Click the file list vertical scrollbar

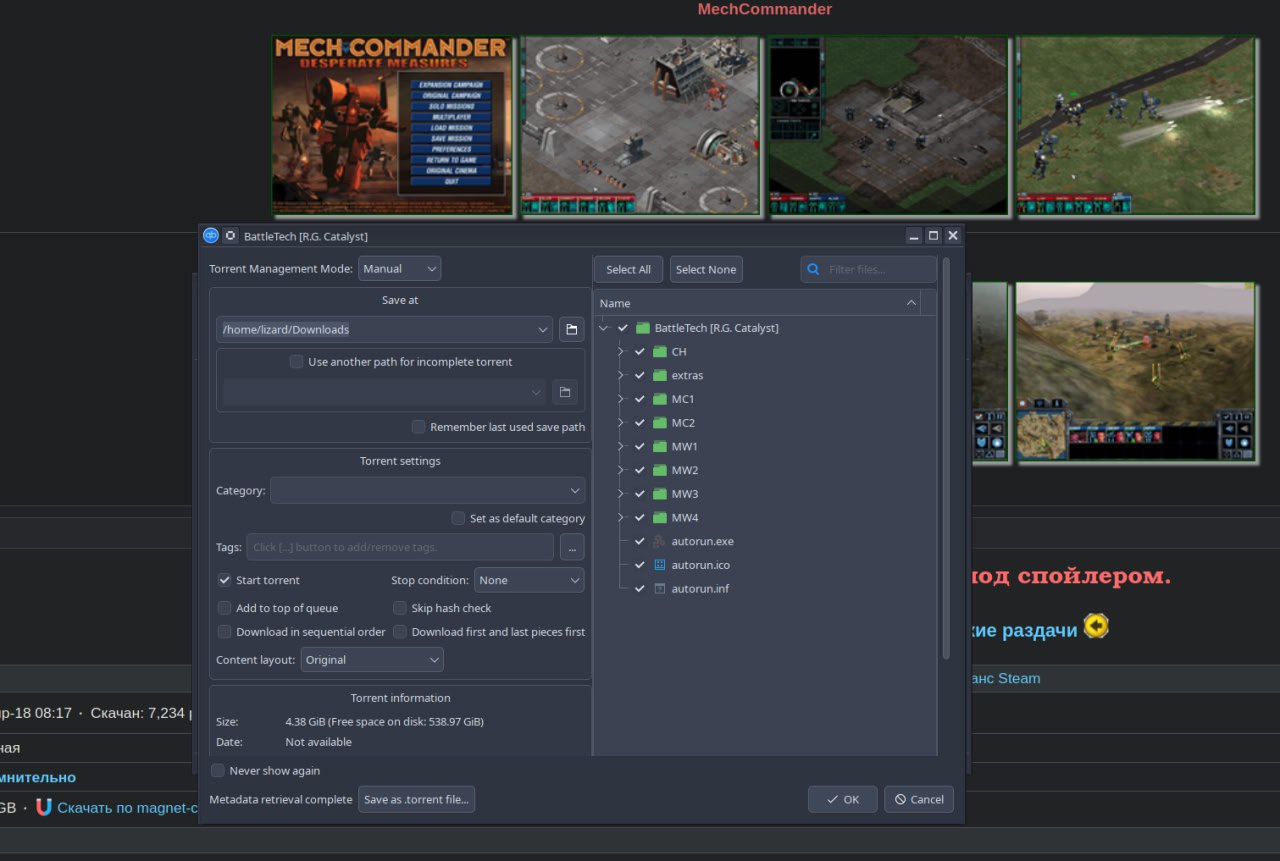click(x=946, y=458)
